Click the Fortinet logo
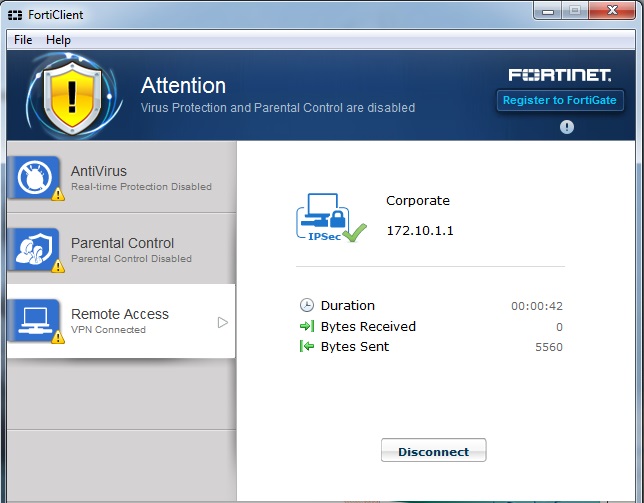Screen dimensions: 644x503 pyautogui.click(x=559, y=75)
